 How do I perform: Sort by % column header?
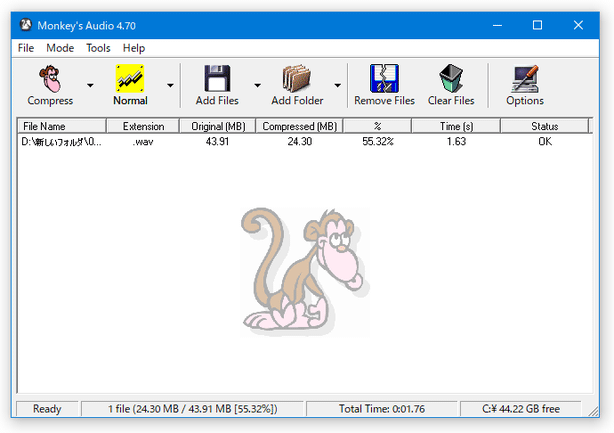click(377, 126)
